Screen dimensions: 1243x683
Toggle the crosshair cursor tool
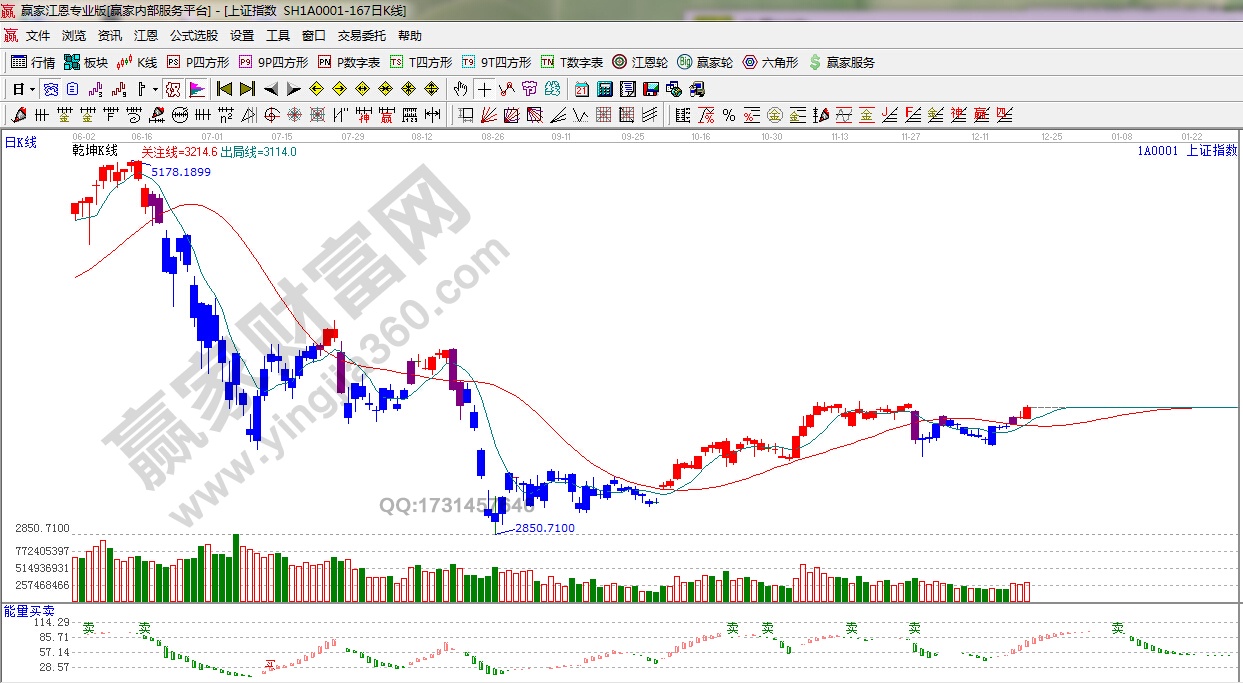point(483,88)
